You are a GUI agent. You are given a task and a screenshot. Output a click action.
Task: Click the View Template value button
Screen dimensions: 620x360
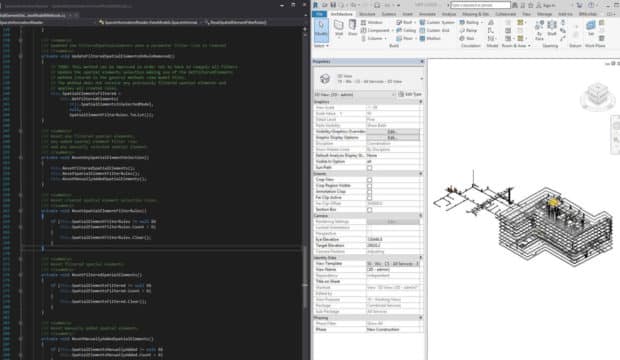[x=393, y=263]
